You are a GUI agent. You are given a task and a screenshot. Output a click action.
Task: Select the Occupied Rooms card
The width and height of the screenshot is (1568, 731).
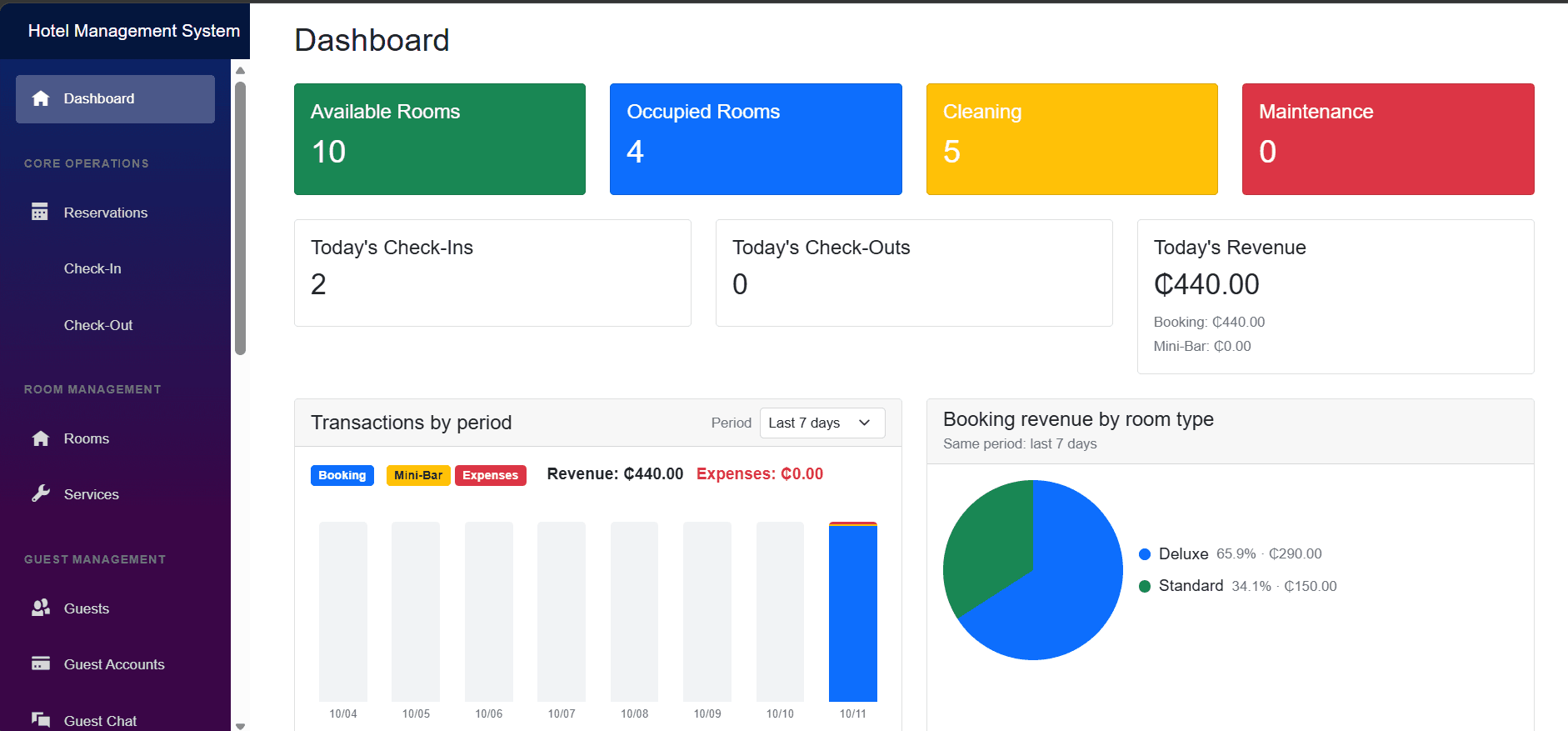coord(756,139)
